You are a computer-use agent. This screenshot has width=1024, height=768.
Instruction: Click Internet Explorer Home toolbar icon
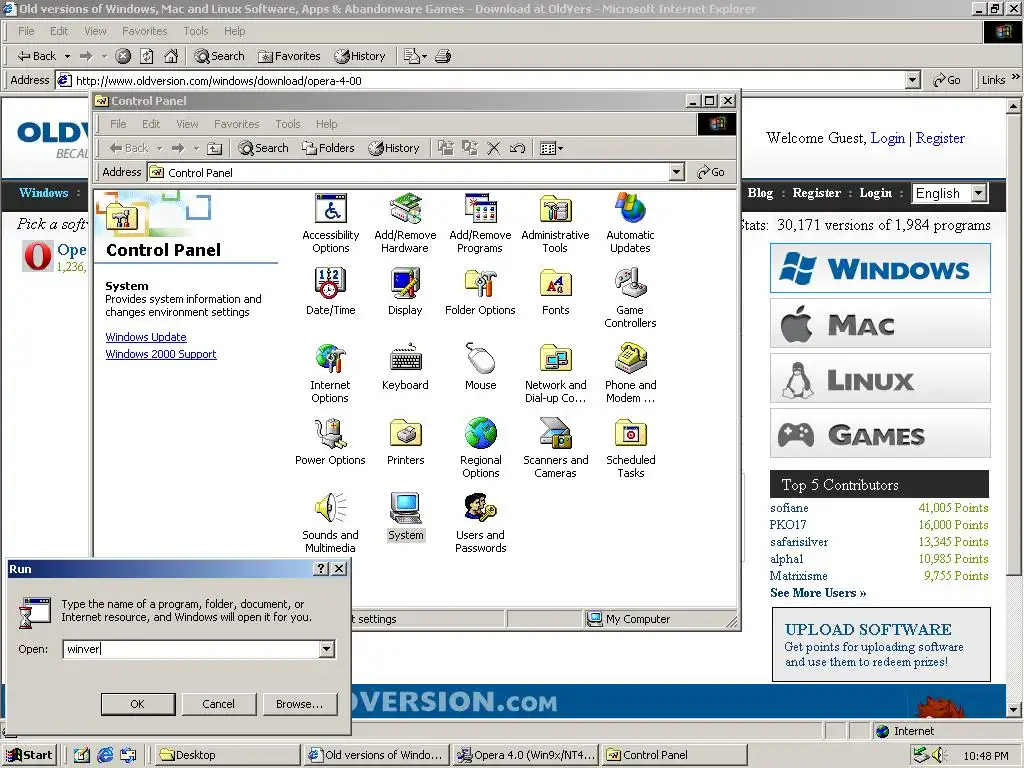171,56
